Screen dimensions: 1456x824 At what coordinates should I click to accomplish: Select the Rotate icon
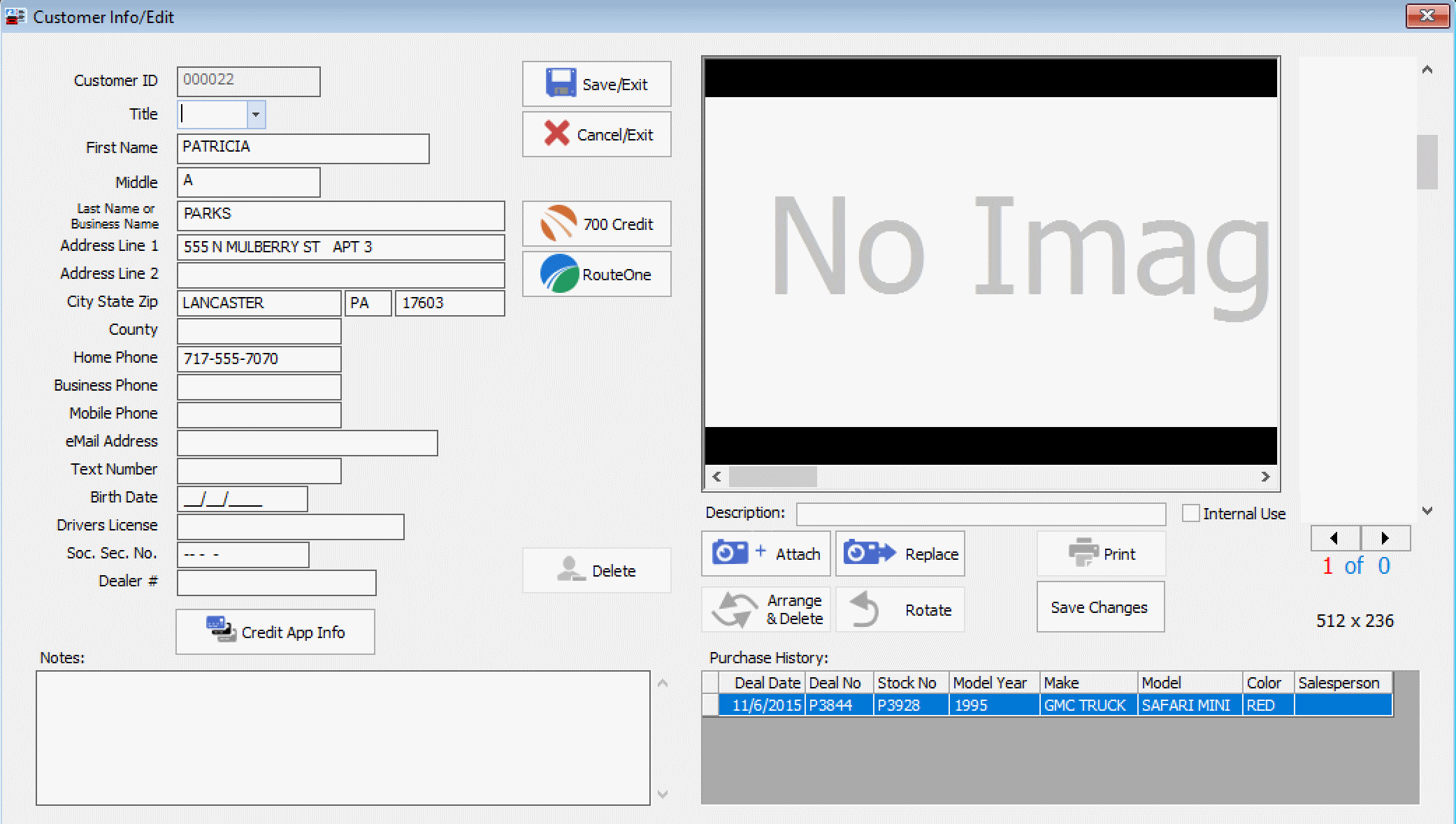(867, 609)
